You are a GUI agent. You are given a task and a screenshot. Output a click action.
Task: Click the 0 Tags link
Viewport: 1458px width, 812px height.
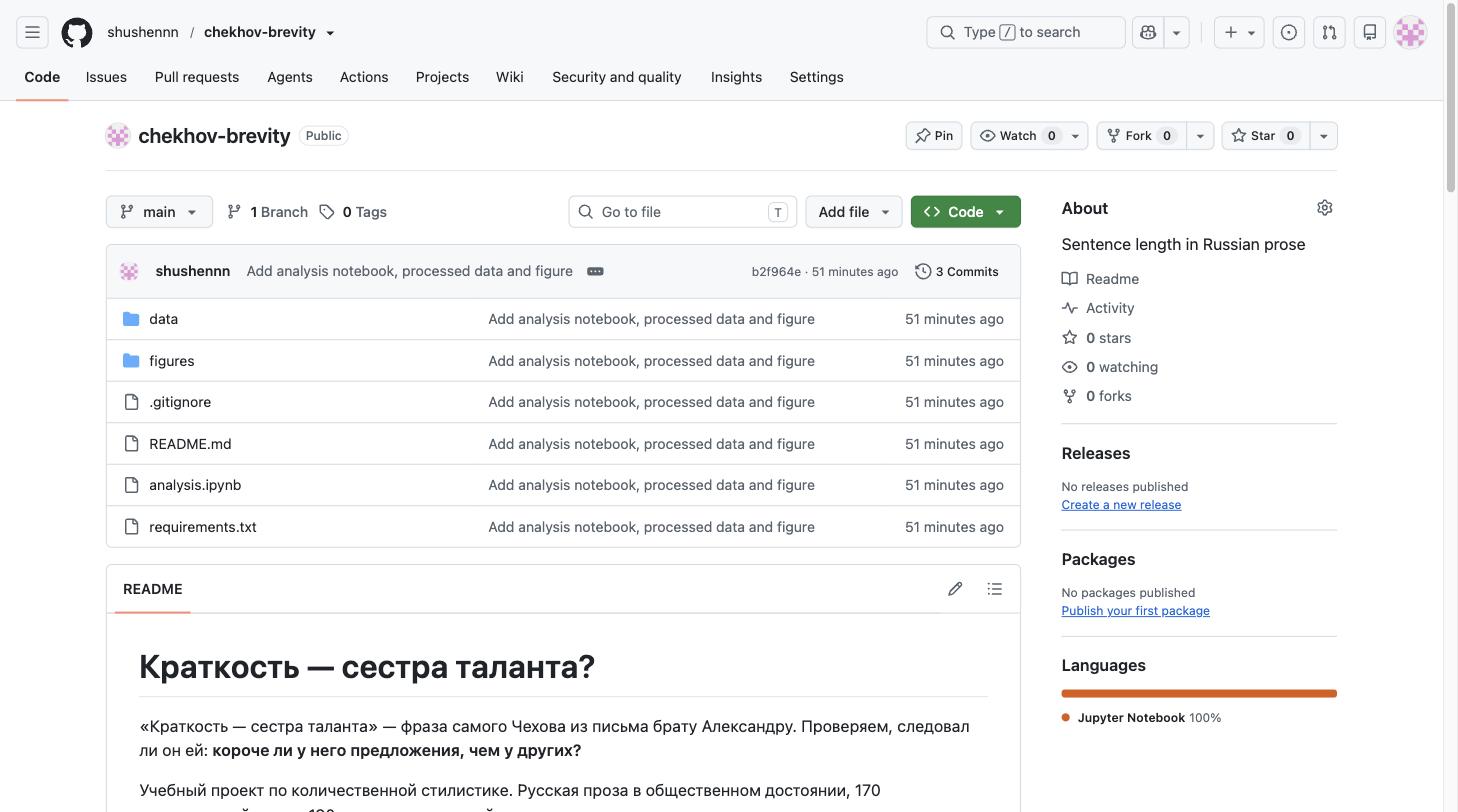pyautogui.click(x=353, y=212)
